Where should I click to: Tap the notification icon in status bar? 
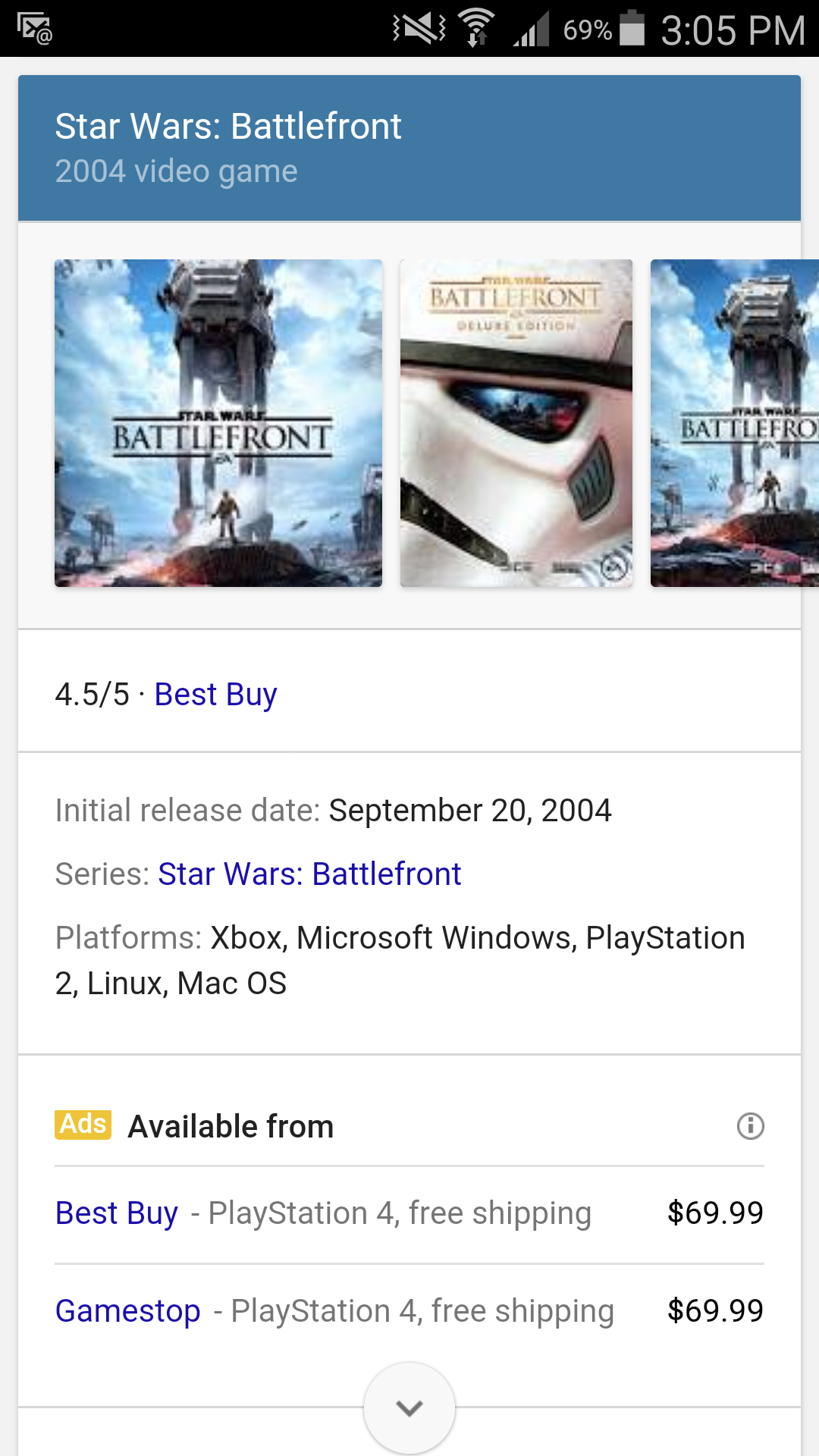tap(35, 29)
